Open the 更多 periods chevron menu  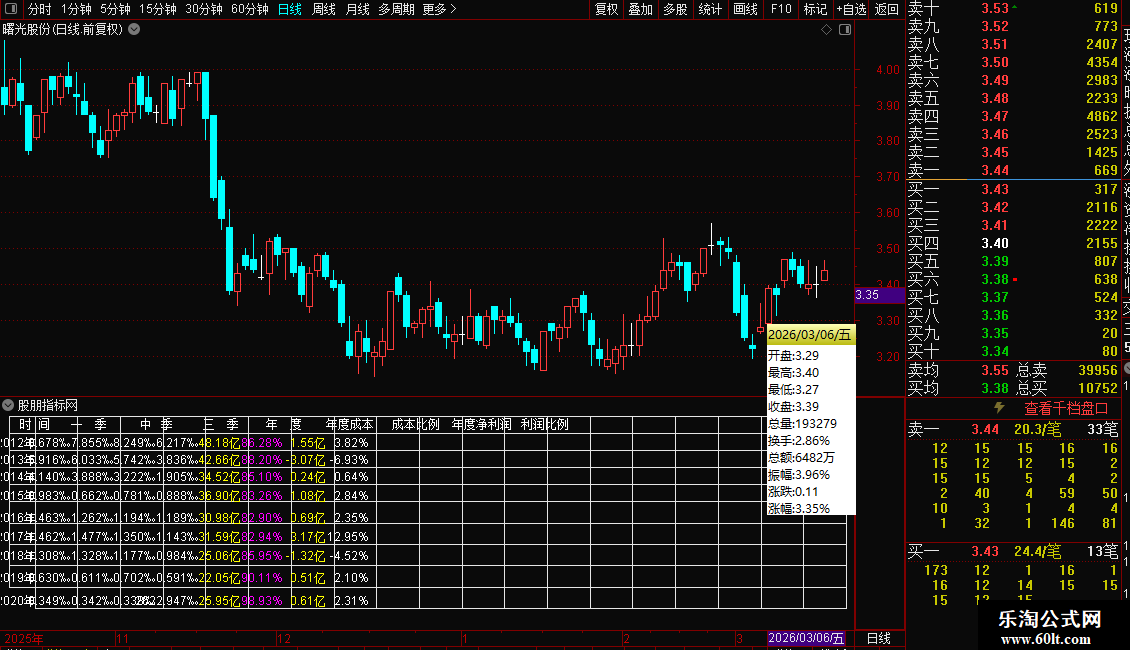(x=439, y=9)
